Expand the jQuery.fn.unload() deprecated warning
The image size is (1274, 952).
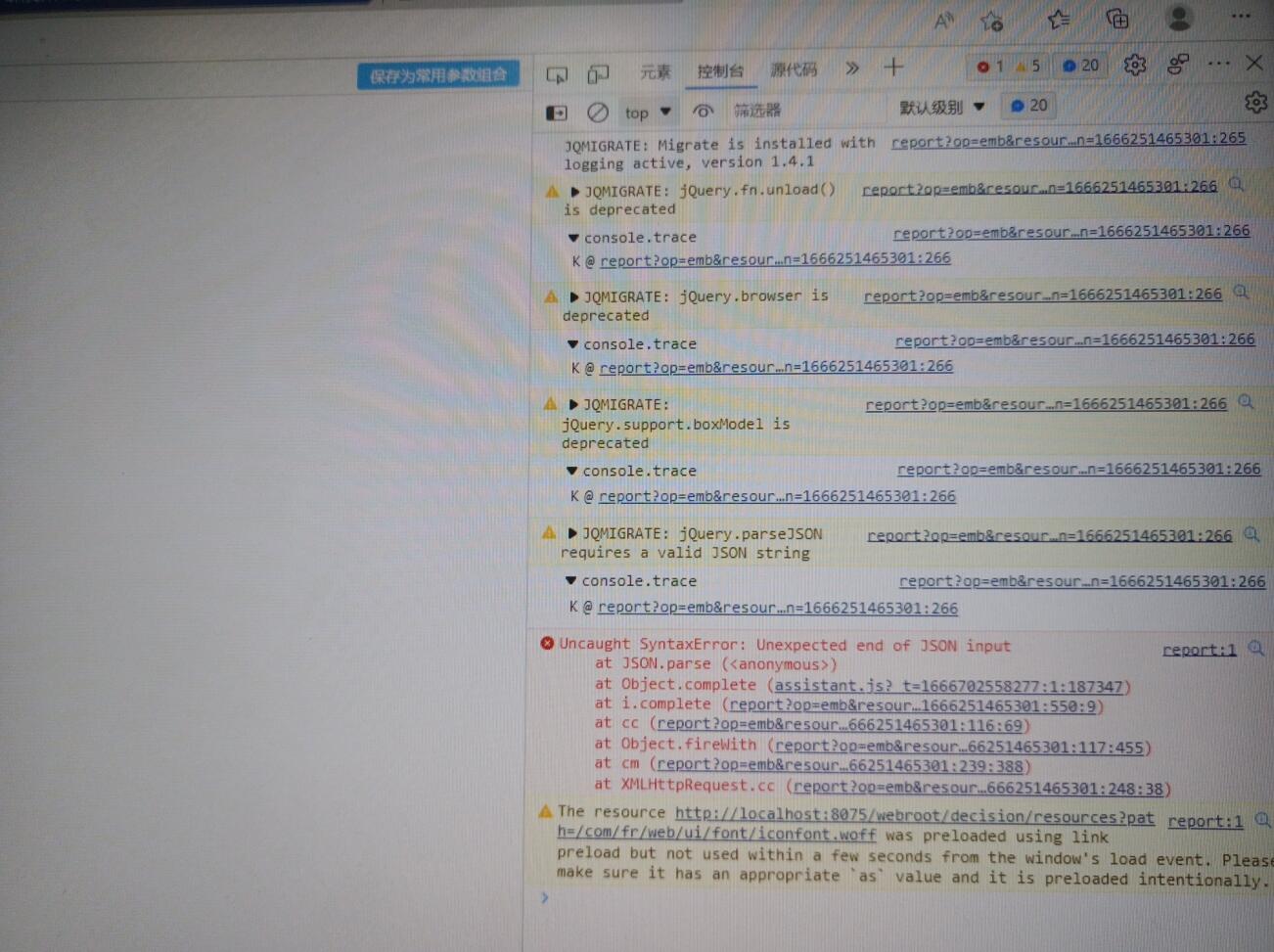coord(574,192)
